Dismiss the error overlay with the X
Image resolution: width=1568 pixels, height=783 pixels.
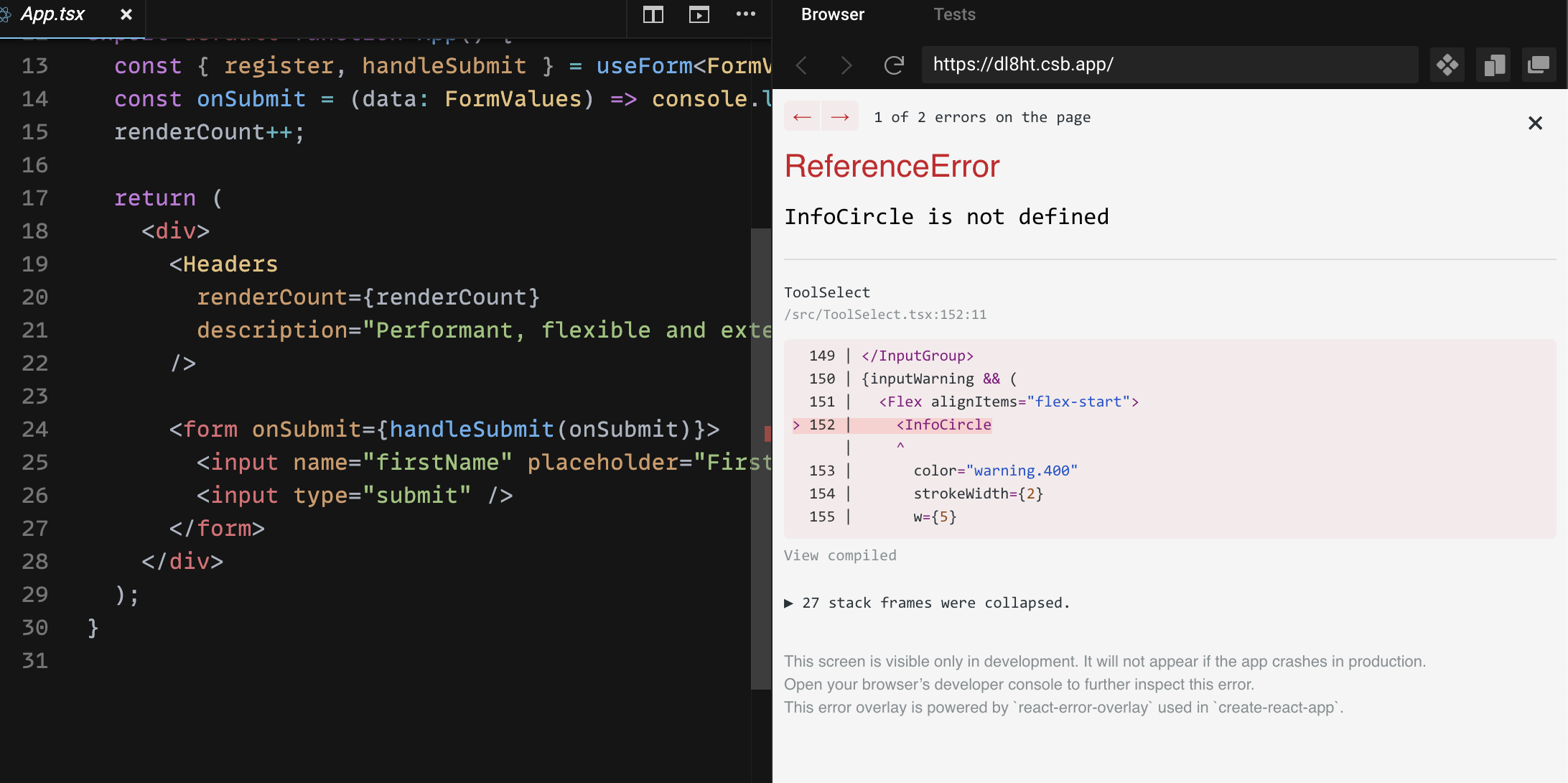pyautogui.click(x=1535, y=123)
